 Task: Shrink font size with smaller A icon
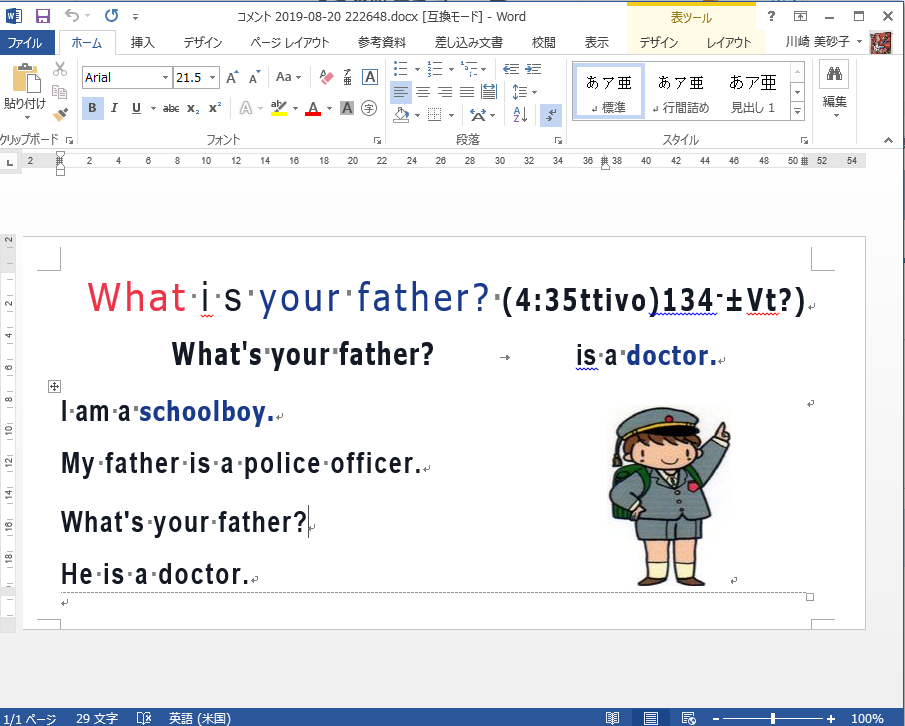pos(255,77)
